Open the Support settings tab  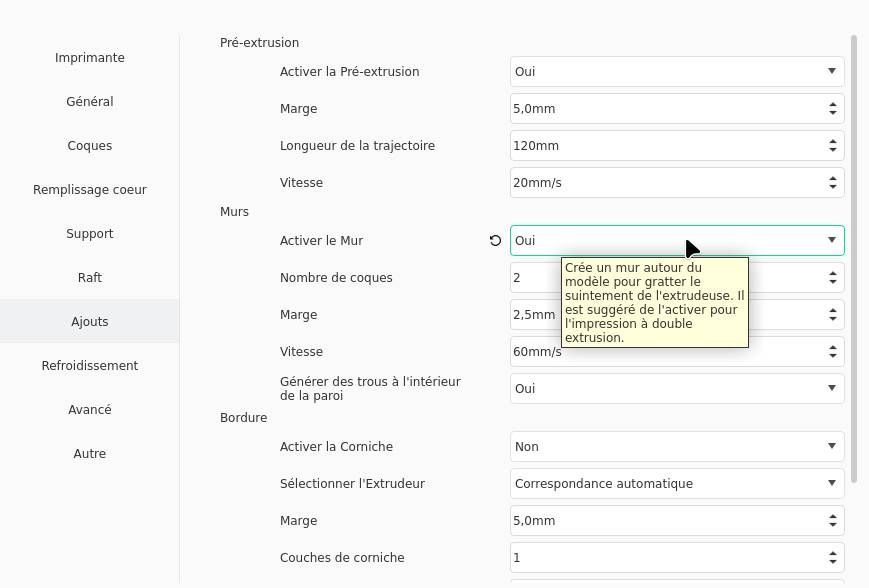tap(90, 234)
